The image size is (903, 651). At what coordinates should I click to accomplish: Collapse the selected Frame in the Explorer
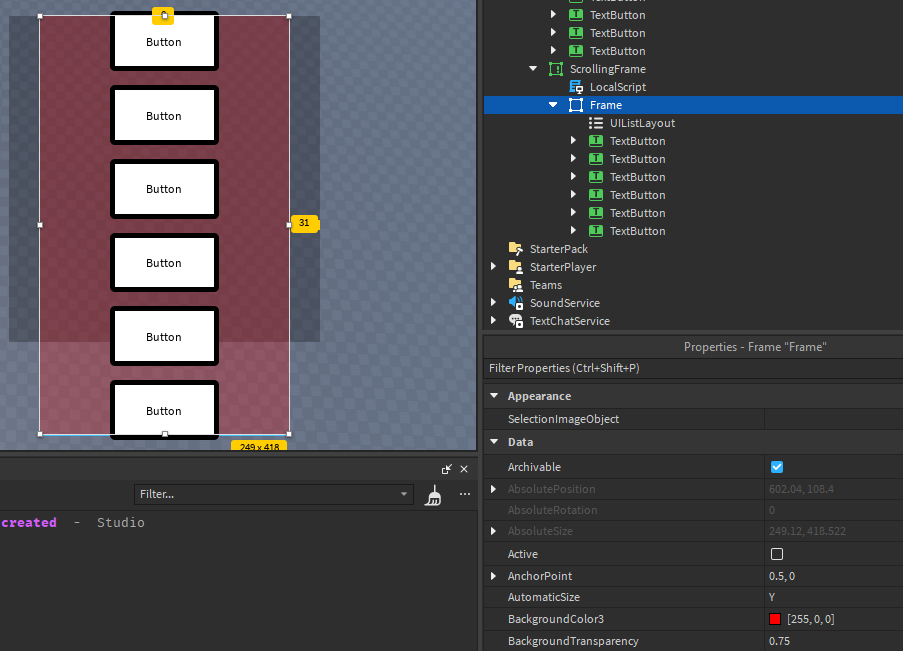coord(552,104)
